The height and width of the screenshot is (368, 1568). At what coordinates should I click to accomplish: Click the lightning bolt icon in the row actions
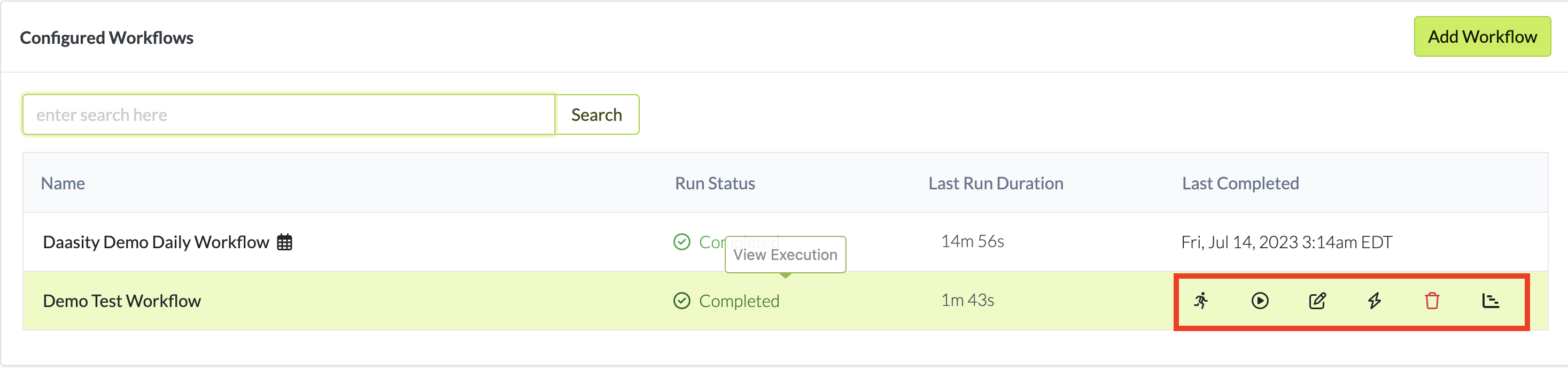[1375, 301]
